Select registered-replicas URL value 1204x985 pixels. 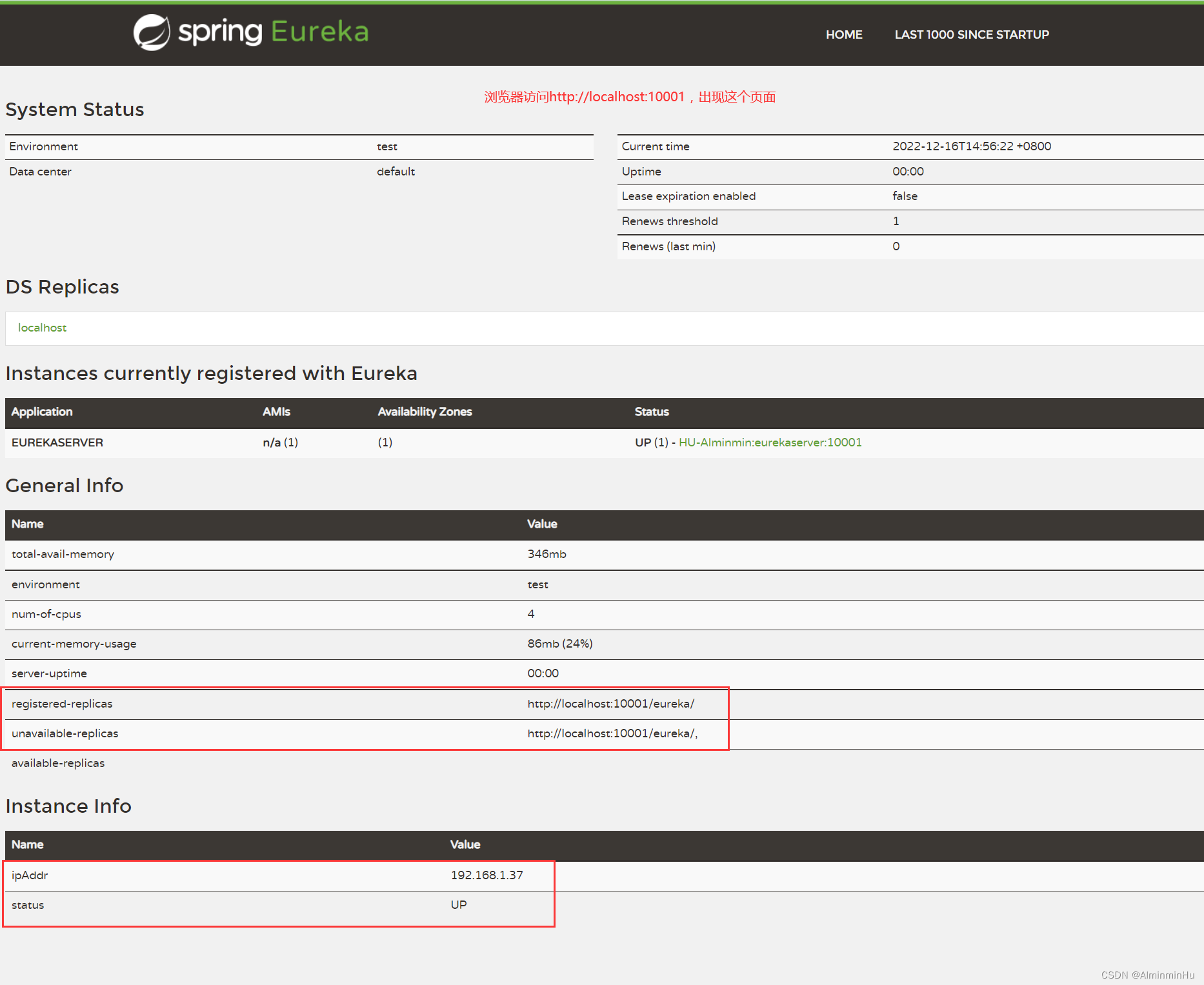coord(610,704)
